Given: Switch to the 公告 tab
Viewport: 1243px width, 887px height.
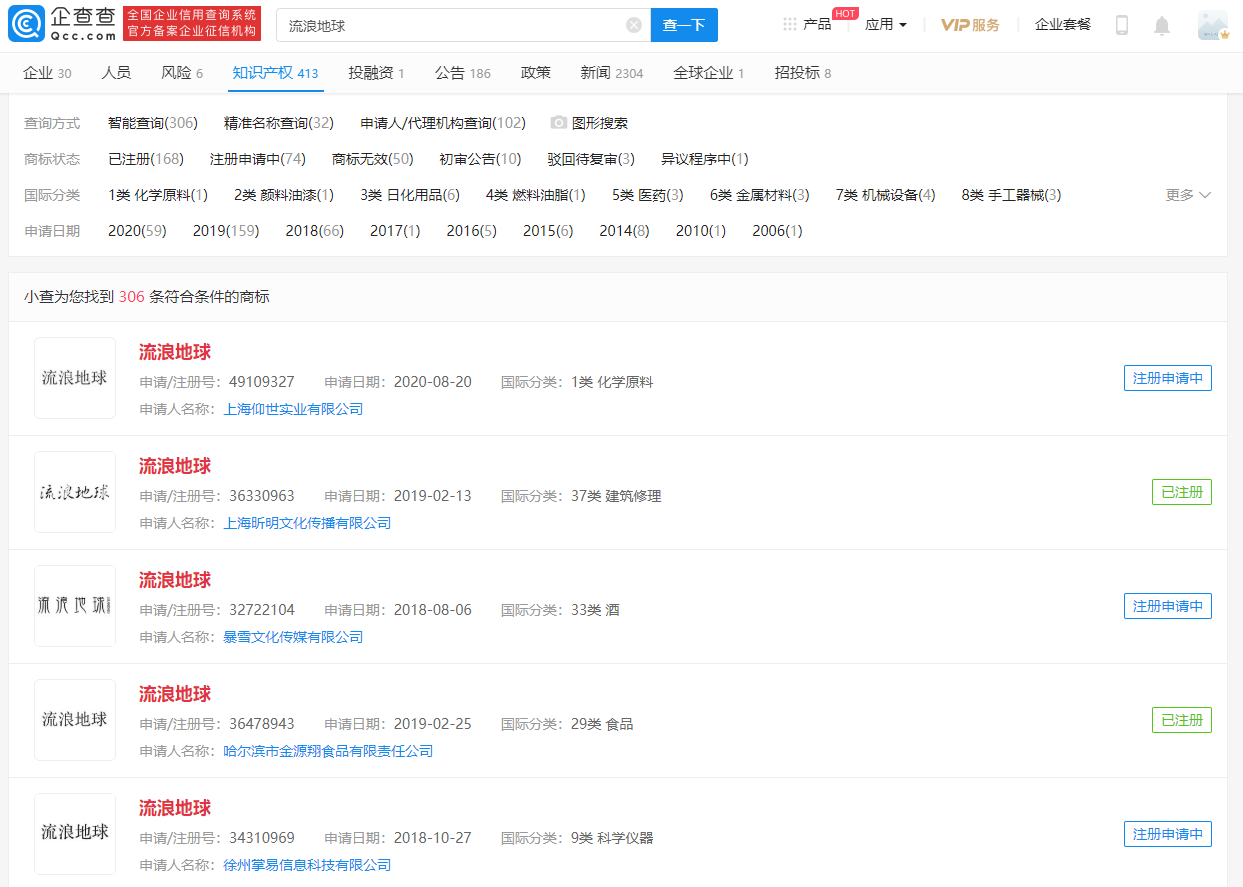Looking at the screenshot, I should [x=463, y=73].
